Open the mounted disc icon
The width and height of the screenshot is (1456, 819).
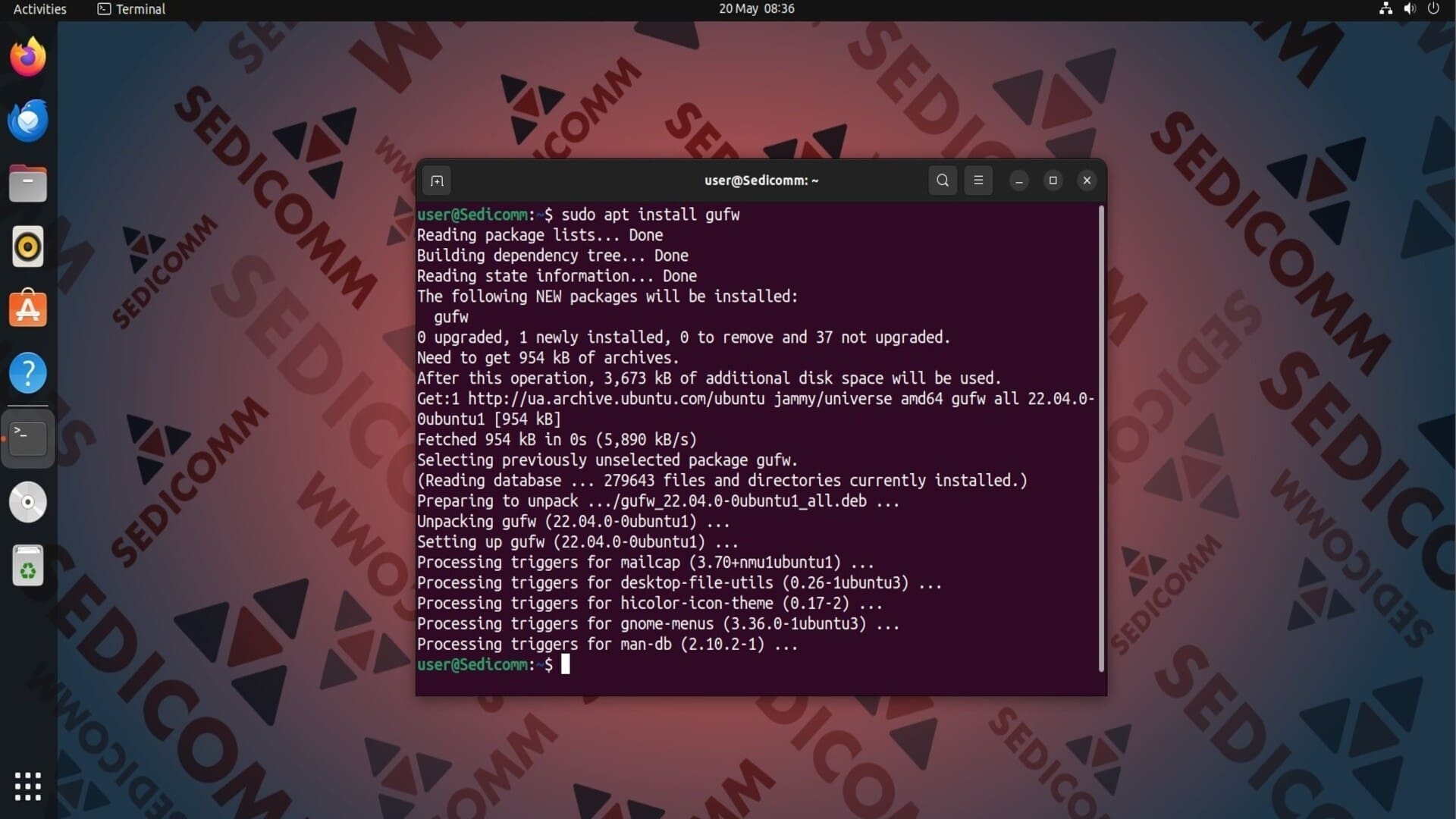click(28, 502)
